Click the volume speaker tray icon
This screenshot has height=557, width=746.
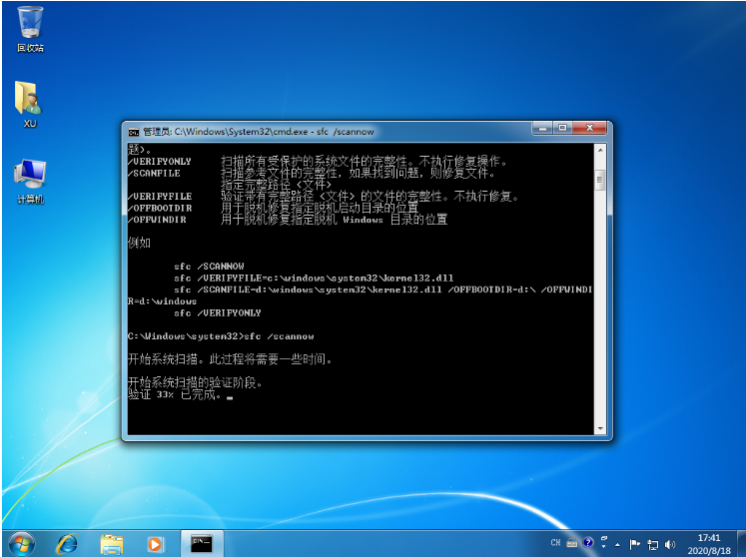(x=669, y=544)
